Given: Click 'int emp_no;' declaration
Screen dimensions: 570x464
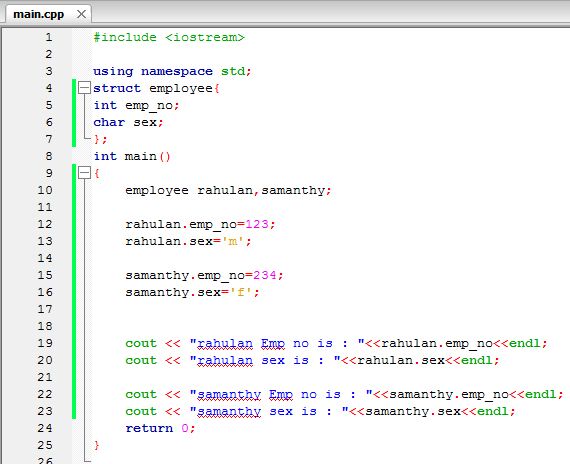Looking at the screenshot, I should [x=136, y=105].
